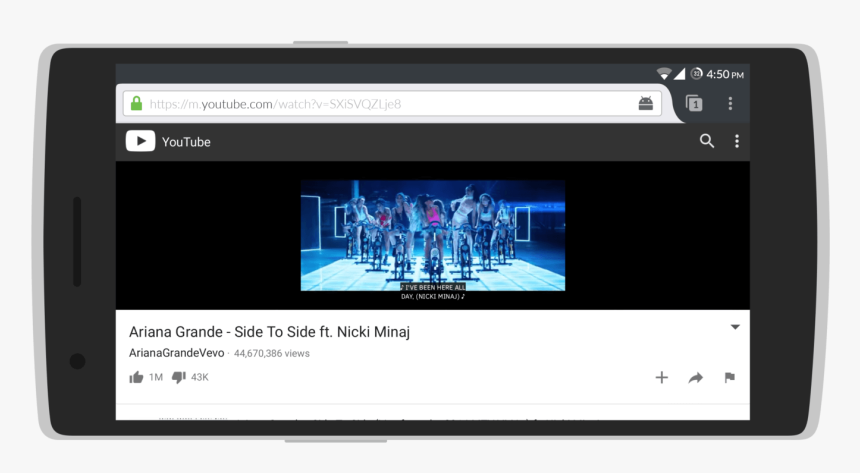860x473 pixels.
Task: Click the green secure lock icon
Action: 135,103
